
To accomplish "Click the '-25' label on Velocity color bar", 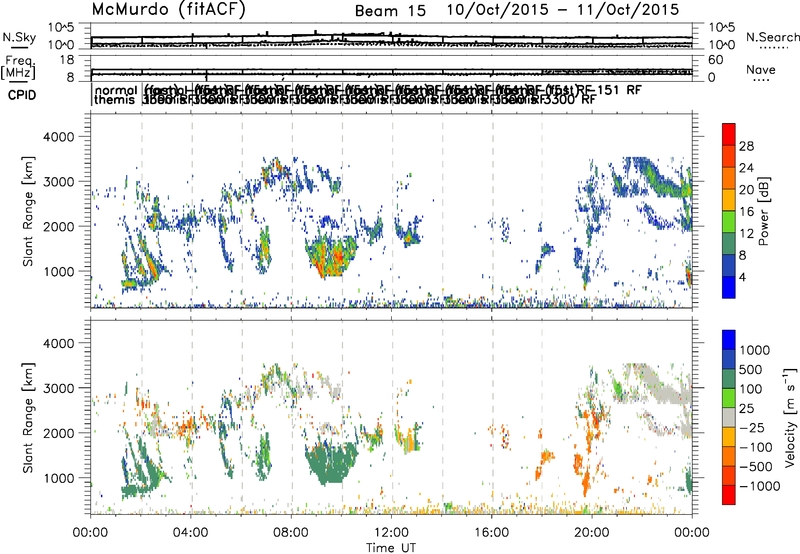I will point(751,427).
